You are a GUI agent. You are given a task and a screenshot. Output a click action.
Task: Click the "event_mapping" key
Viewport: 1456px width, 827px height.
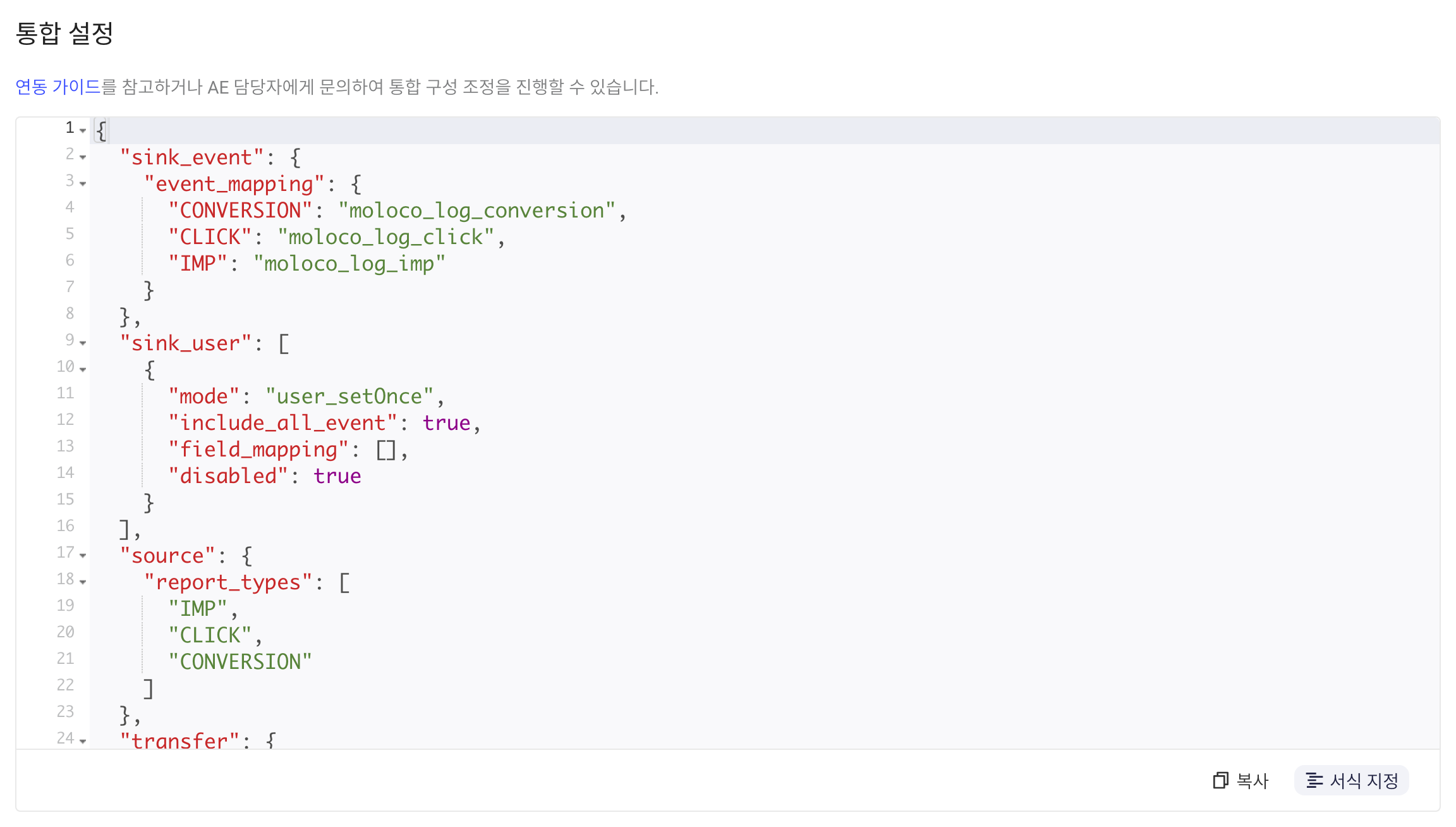[234, 184]
